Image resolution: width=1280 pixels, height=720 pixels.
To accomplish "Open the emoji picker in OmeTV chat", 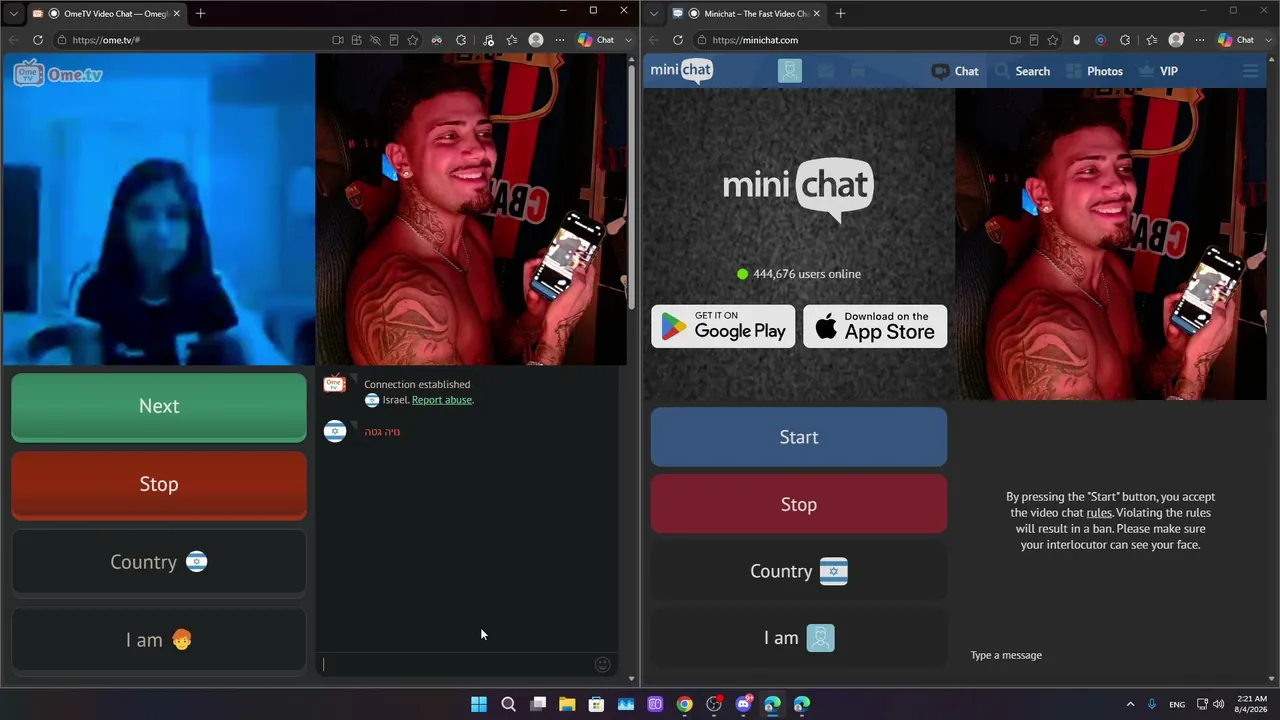I will (602, 664).
